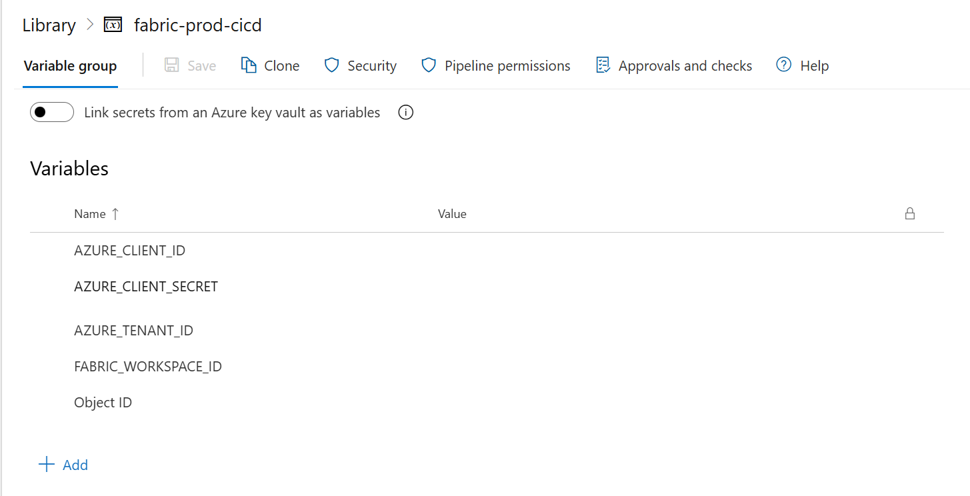Click the Security shield icon
The height and width of the screenshot is (496, 970).
(332, 65)
